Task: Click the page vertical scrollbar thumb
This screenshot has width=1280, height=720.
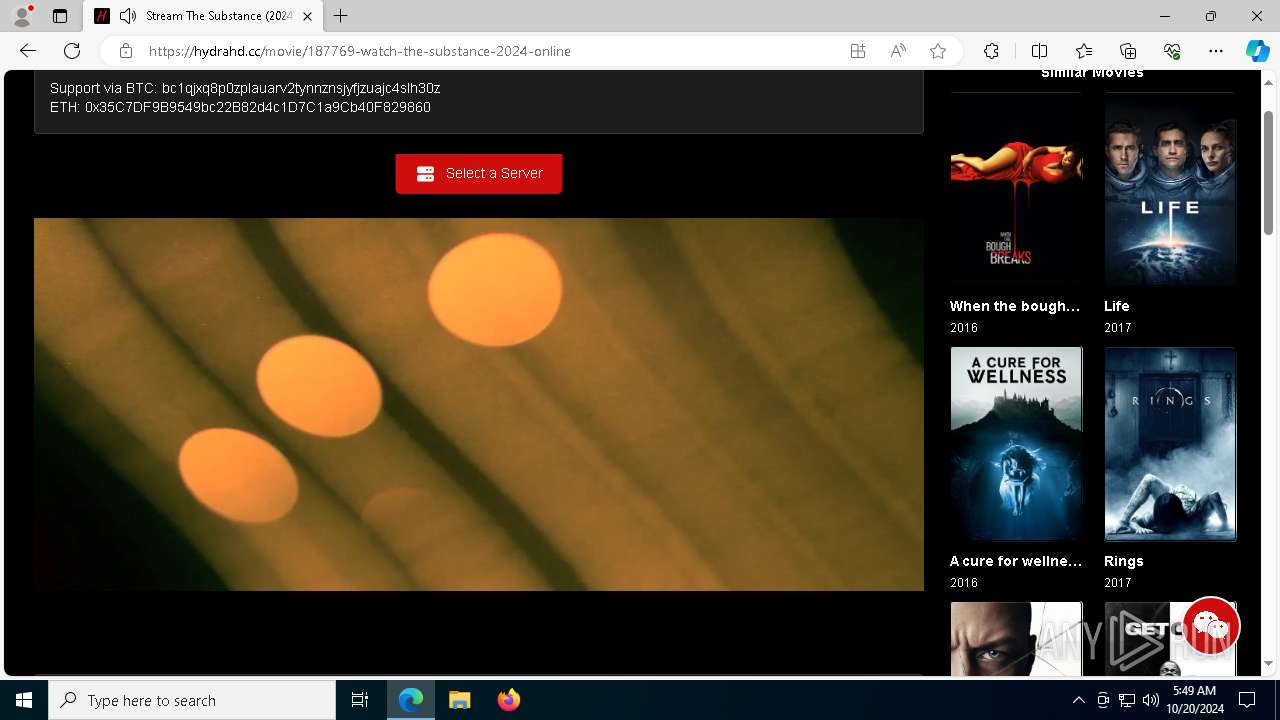Action: tap(1268, 172)
